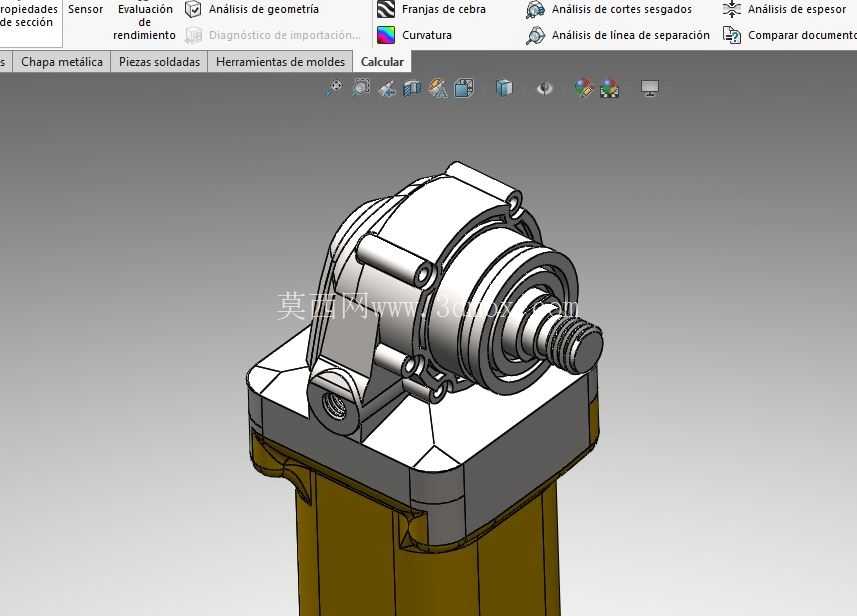Open Comparar documentos tool
This screenshot has height=616, width=857.
(x=789, y=35)
